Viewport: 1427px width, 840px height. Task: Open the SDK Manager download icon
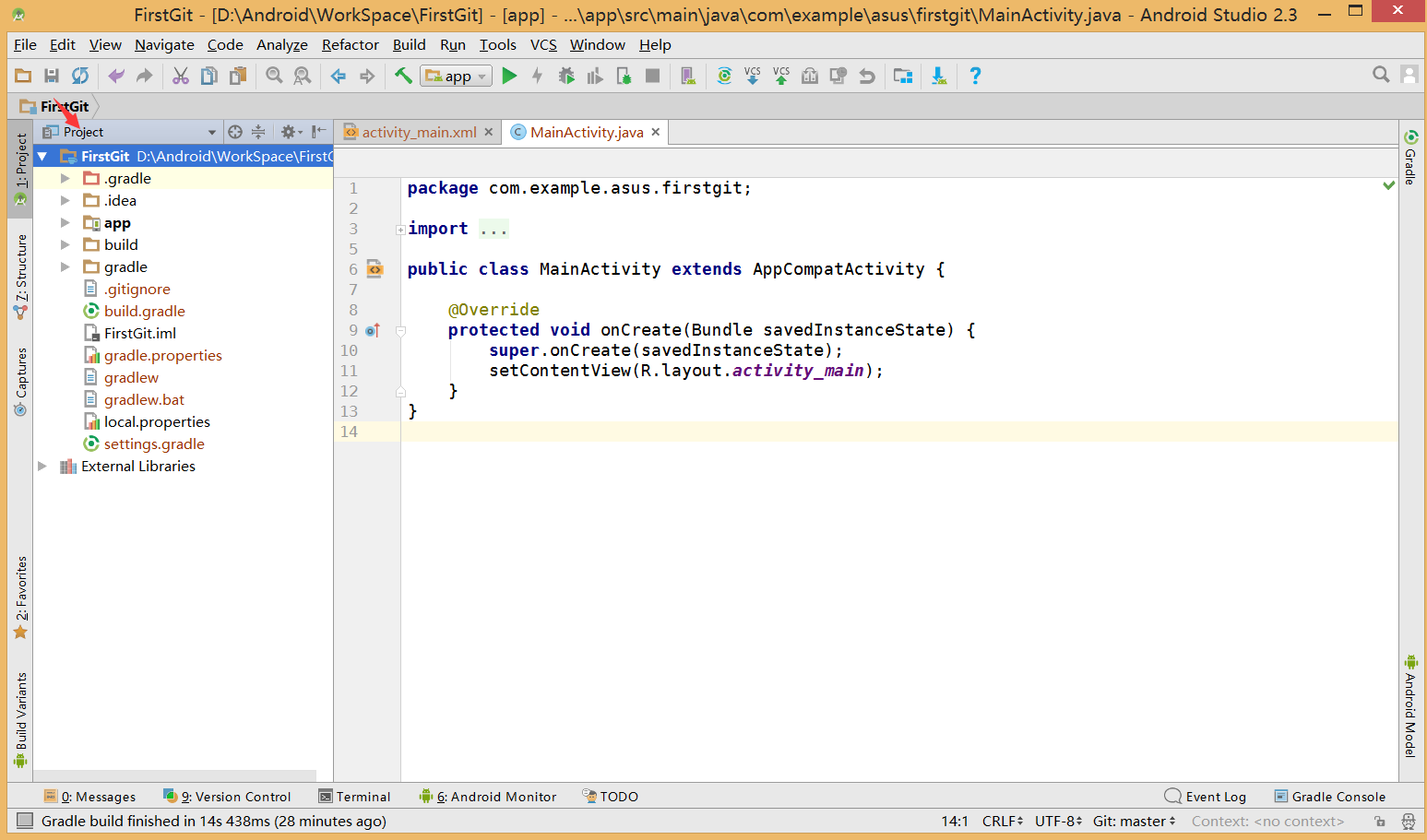point(938,77)
